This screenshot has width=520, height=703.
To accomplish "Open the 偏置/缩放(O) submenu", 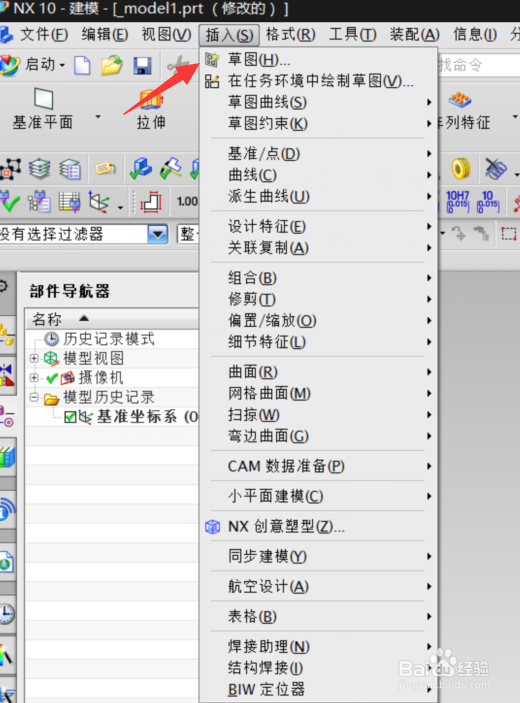I will point(319,321).
